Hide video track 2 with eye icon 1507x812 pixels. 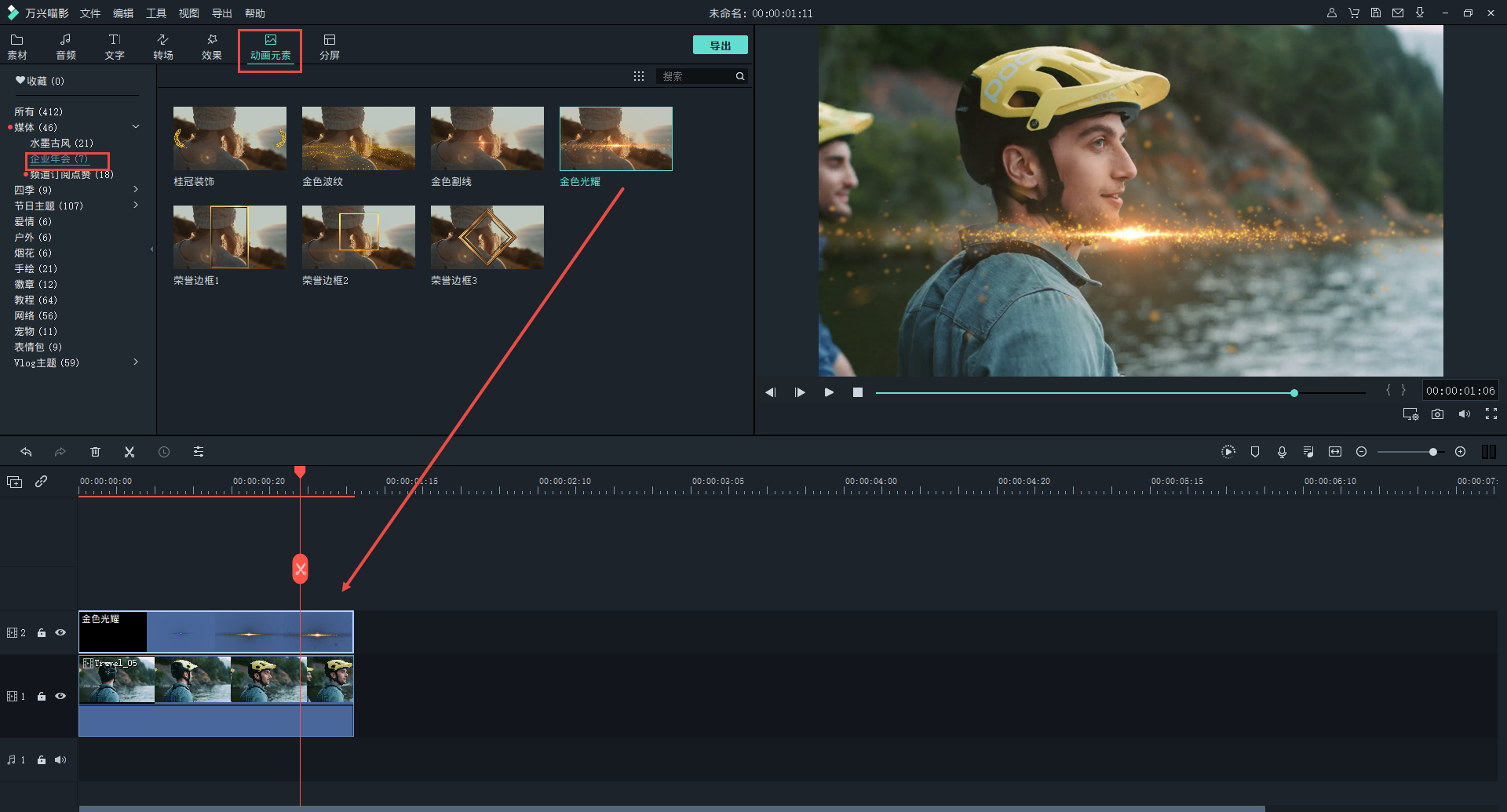click(60, 632)
